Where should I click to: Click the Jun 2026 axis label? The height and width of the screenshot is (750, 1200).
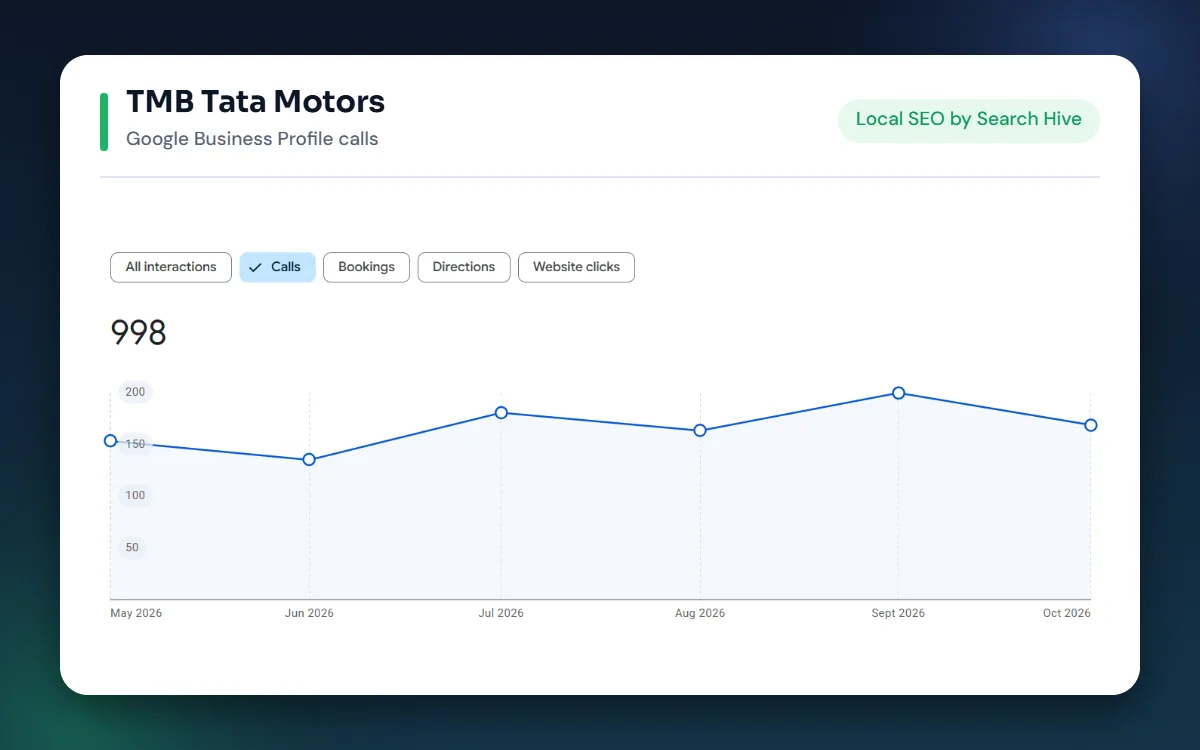[x=309, y=613]
